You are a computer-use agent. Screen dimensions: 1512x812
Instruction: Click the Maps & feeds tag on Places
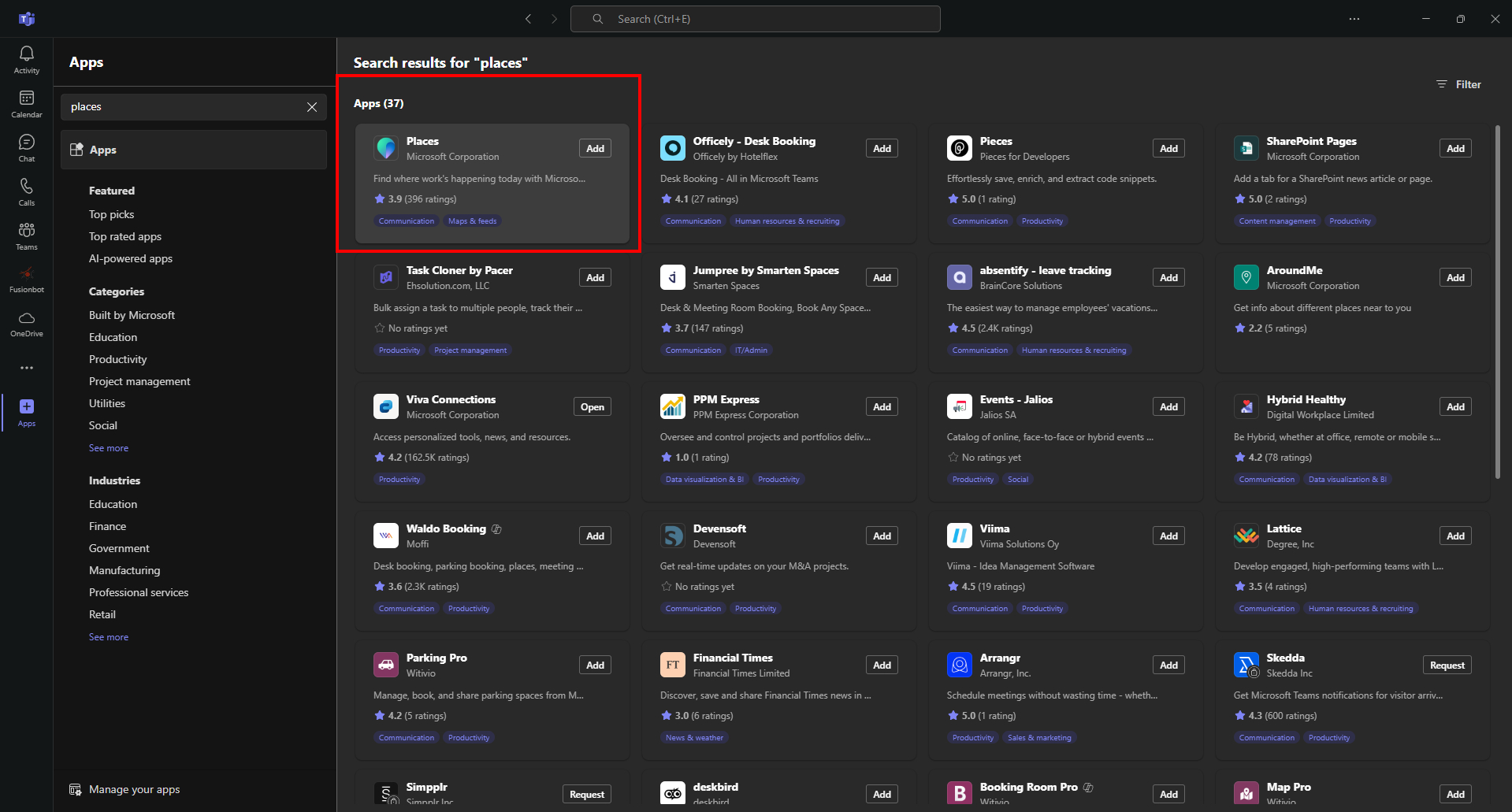click(x=473, y=221)
